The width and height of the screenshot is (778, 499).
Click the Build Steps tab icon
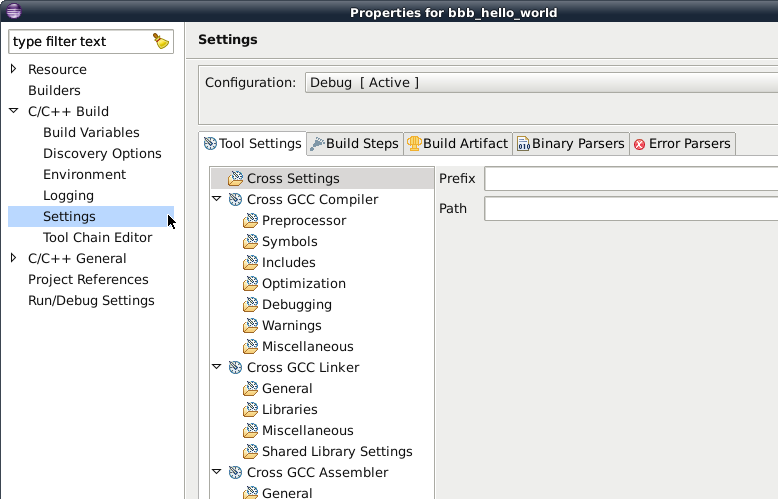point(317,143)
